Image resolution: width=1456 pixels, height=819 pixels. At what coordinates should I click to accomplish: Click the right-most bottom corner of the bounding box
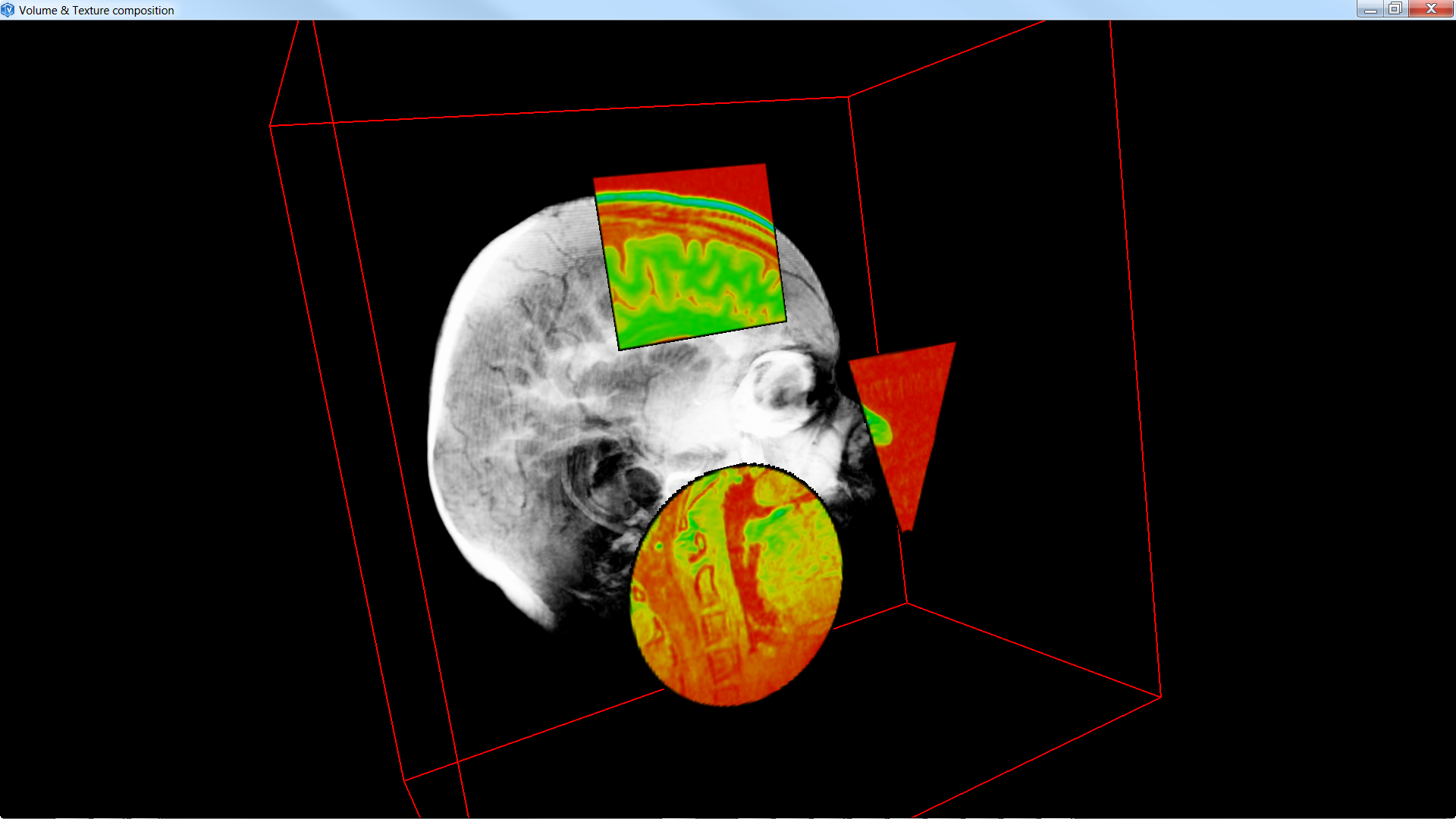click(x=1160, y=696)
